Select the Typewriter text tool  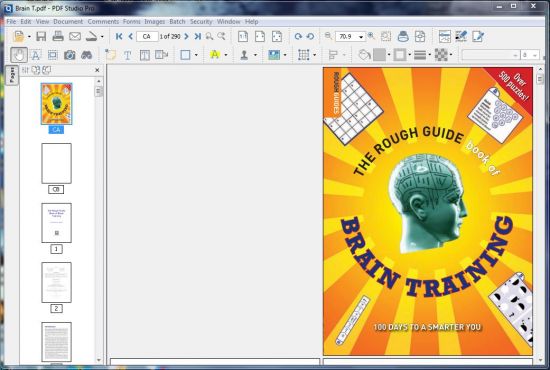pos(128,55)
